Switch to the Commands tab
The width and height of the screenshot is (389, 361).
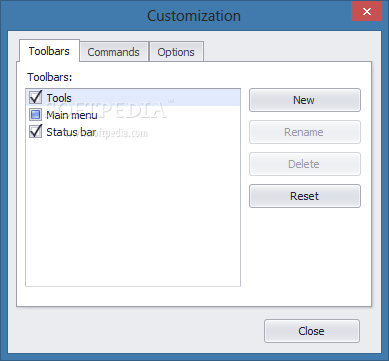click(x=113, y=52)
